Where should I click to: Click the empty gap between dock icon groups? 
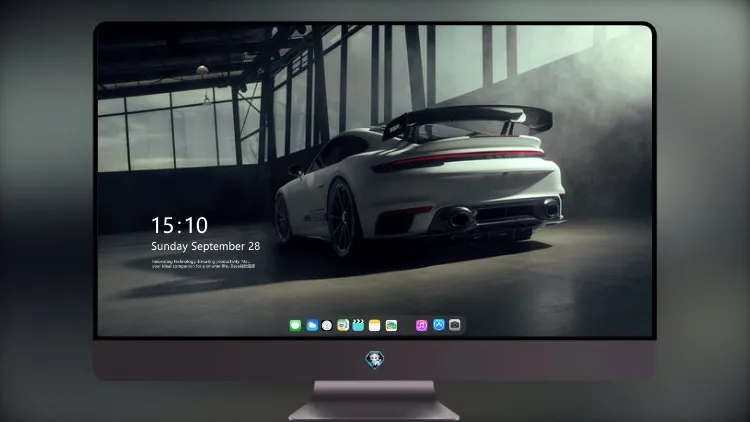click(407, 325)
